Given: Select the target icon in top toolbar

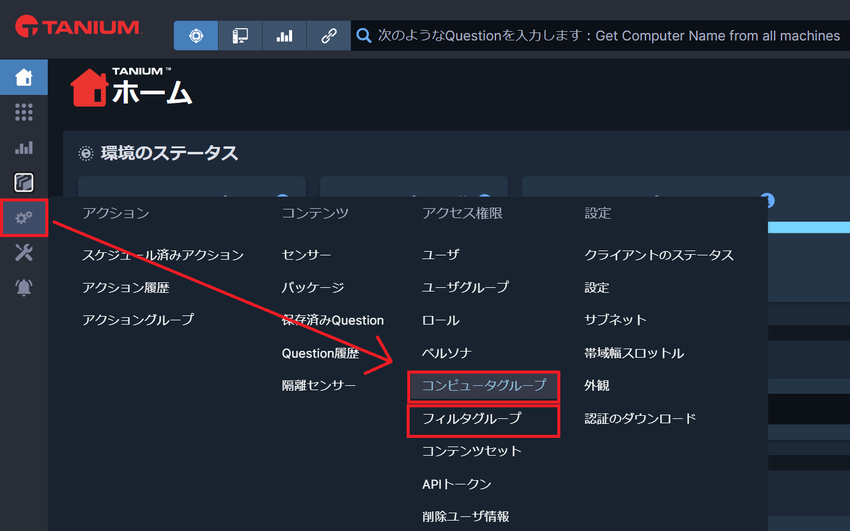Looking at the screenshot, I should (x=196, y=36).
